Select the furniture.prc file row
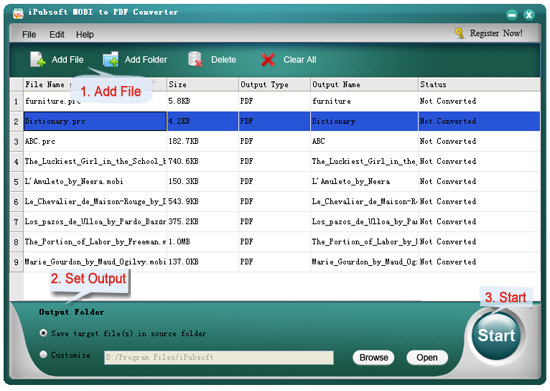This screenshot has width=550, height=391. coord(275,101)
